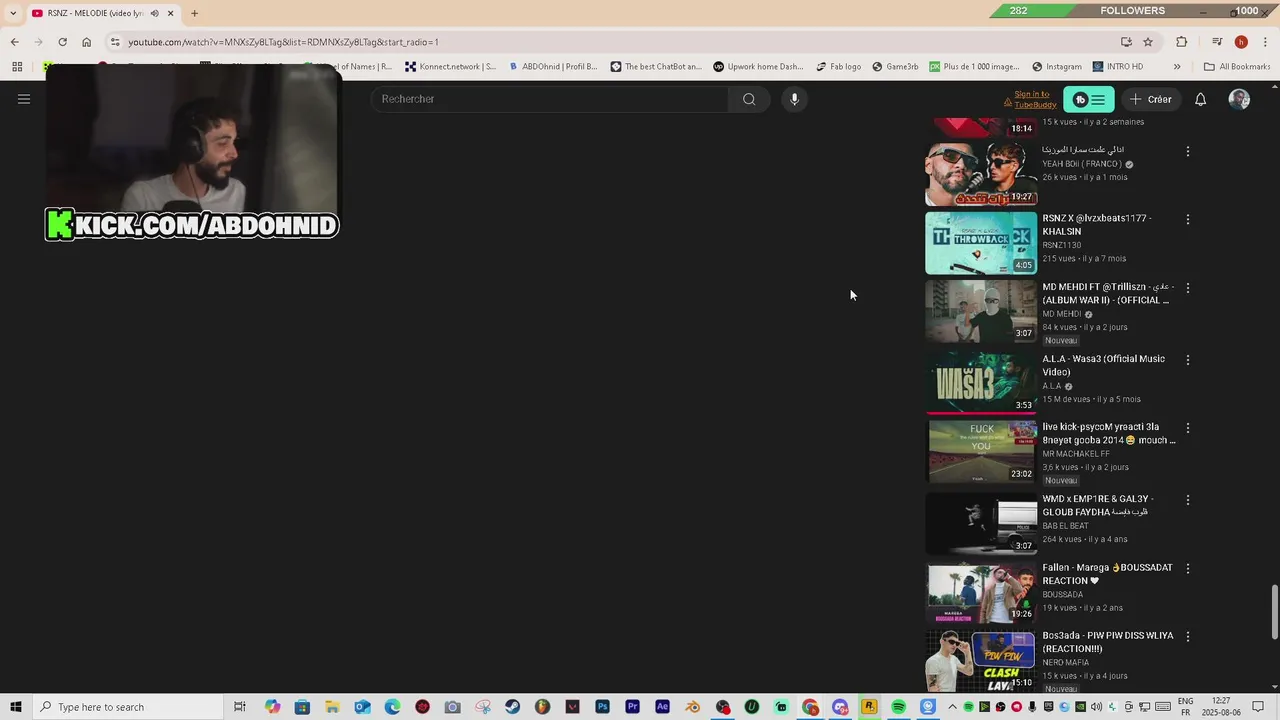The height and width of the screenshot is (720, 1280).
Task: Open Premiere Pro from the taskbar
Action: [x=632, y=707]
